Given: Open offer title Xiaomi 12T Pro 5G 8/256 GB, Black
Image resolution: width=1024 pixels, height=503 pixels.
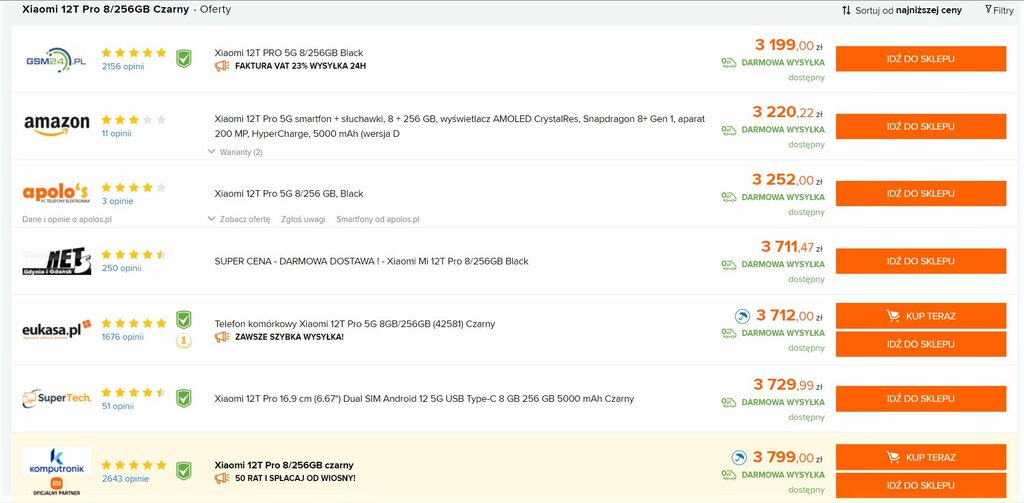Looking at the screenshot, I should (289, 194).
